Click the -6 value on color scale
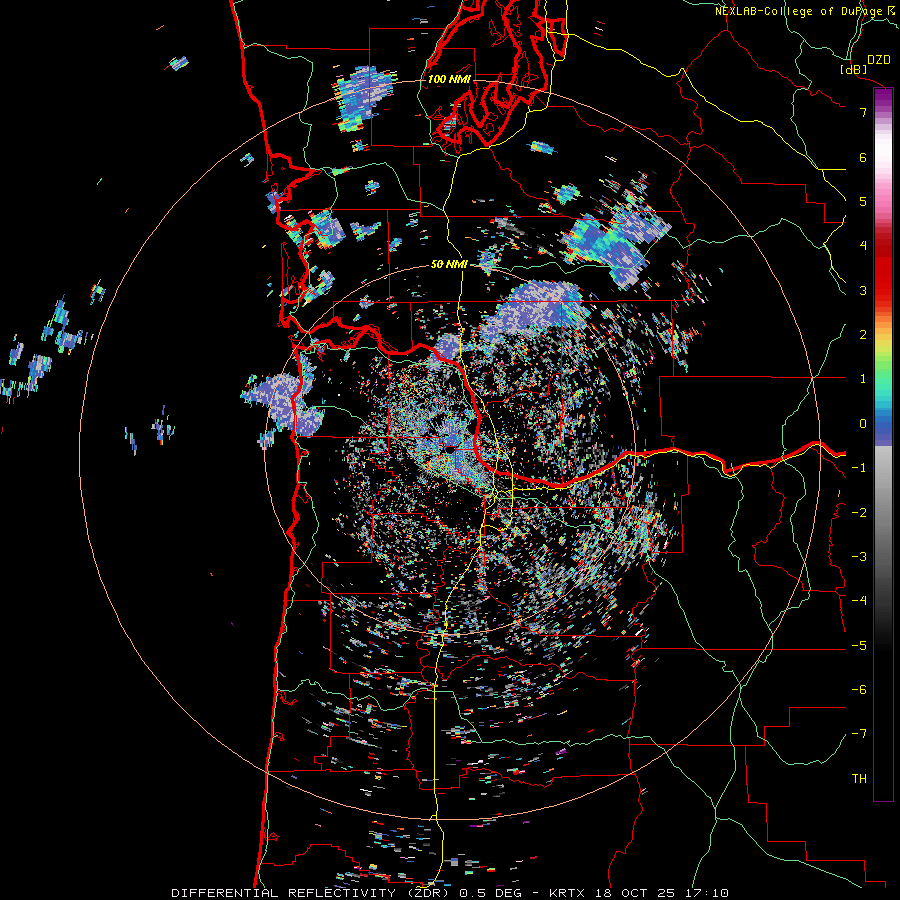Viewport: 900px width, 900px height. point(859,689)
